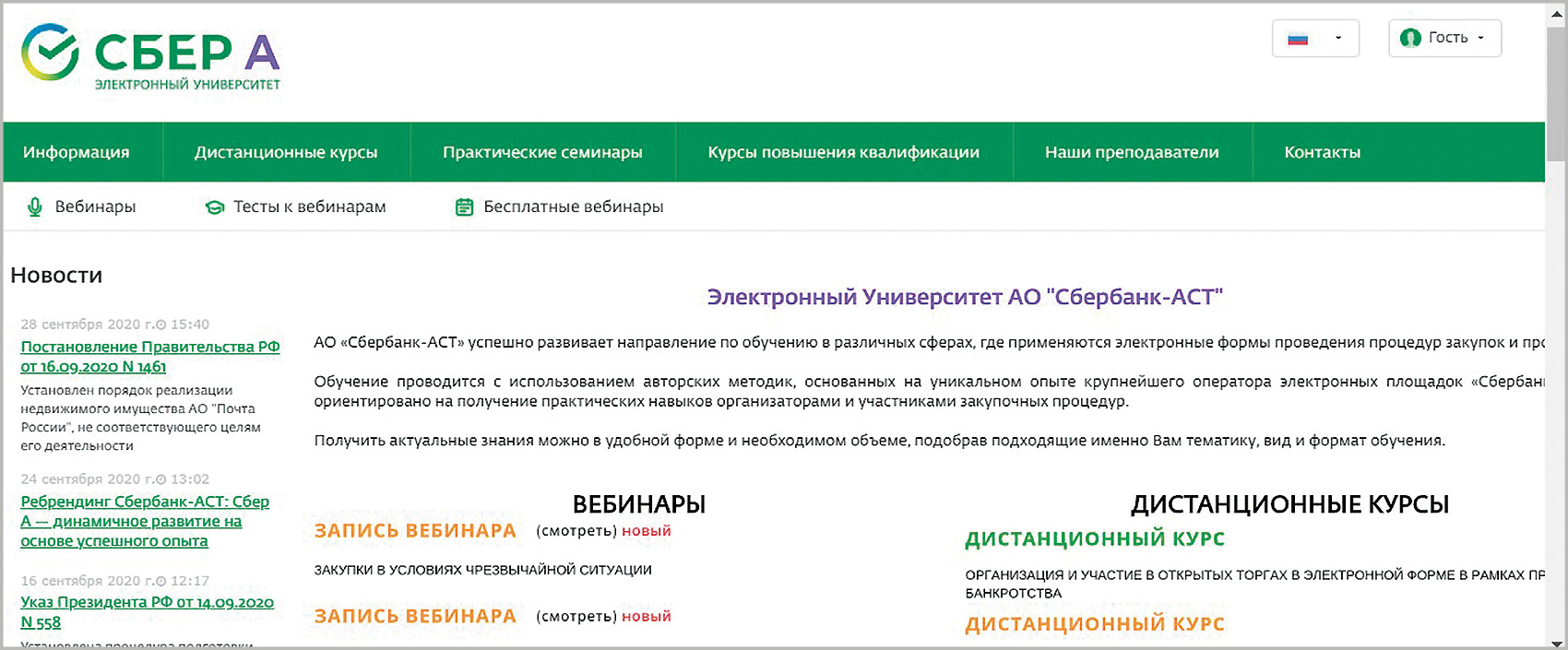The width and height of the screenshot is (1568, 650).
Task: Click the Russian flag icon
Action: pyautogui.click(x=1298, y=39)
